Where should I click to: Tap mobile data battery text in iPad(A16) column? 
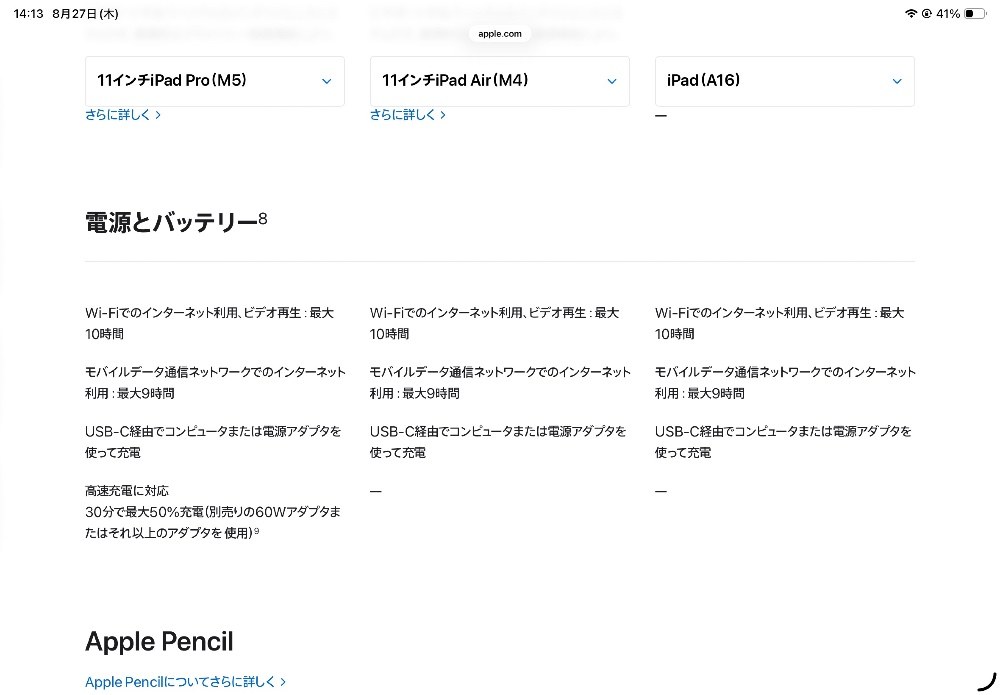785,382
